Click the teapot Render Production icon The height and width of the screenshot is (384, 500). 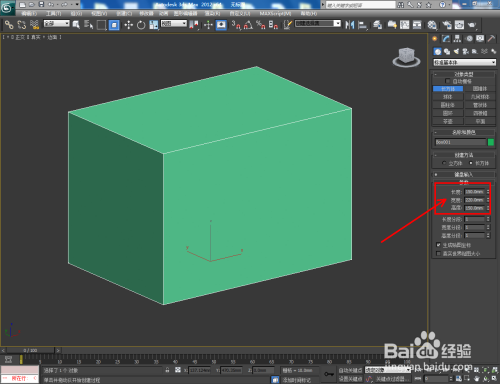pyautogui.click(x=472, y=25)
